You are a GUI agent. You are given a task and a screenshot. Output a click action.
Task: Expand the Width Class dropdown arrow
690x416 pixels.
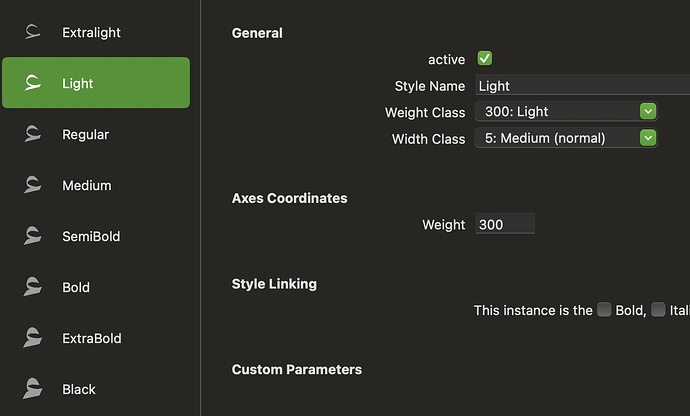648,138
